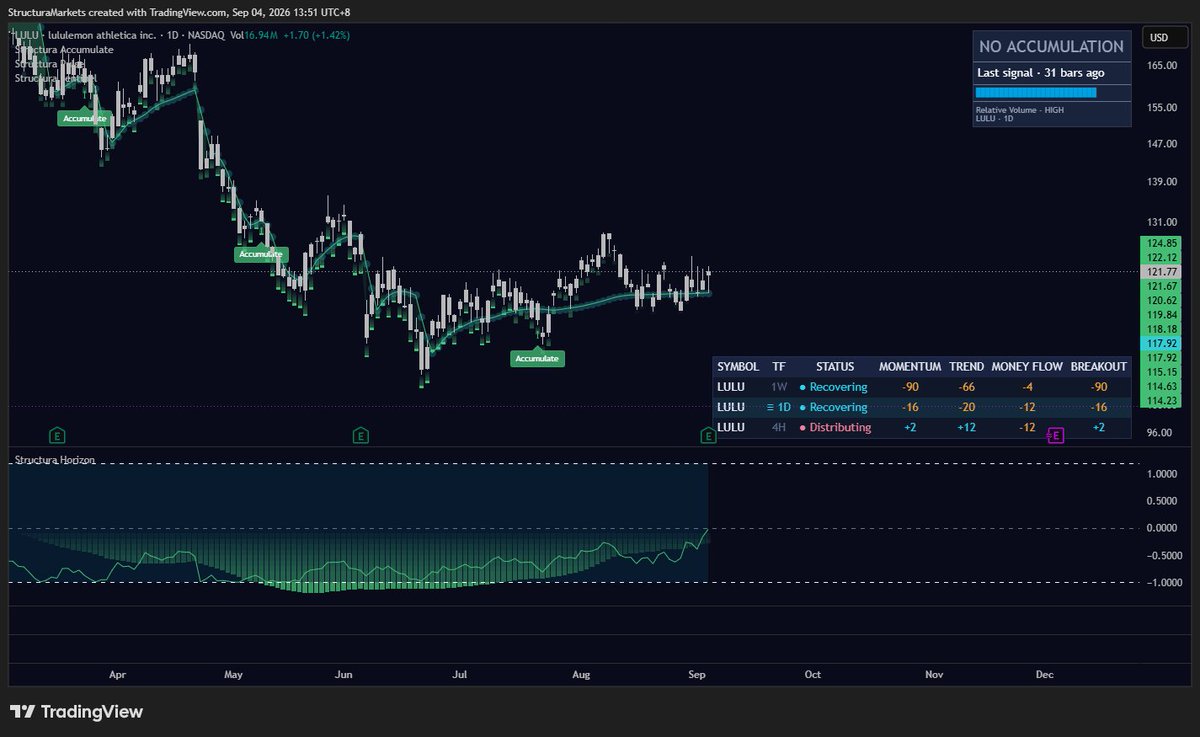
Task: Click the 0.0000 Horizon scale label
Action: [1161, 528]
